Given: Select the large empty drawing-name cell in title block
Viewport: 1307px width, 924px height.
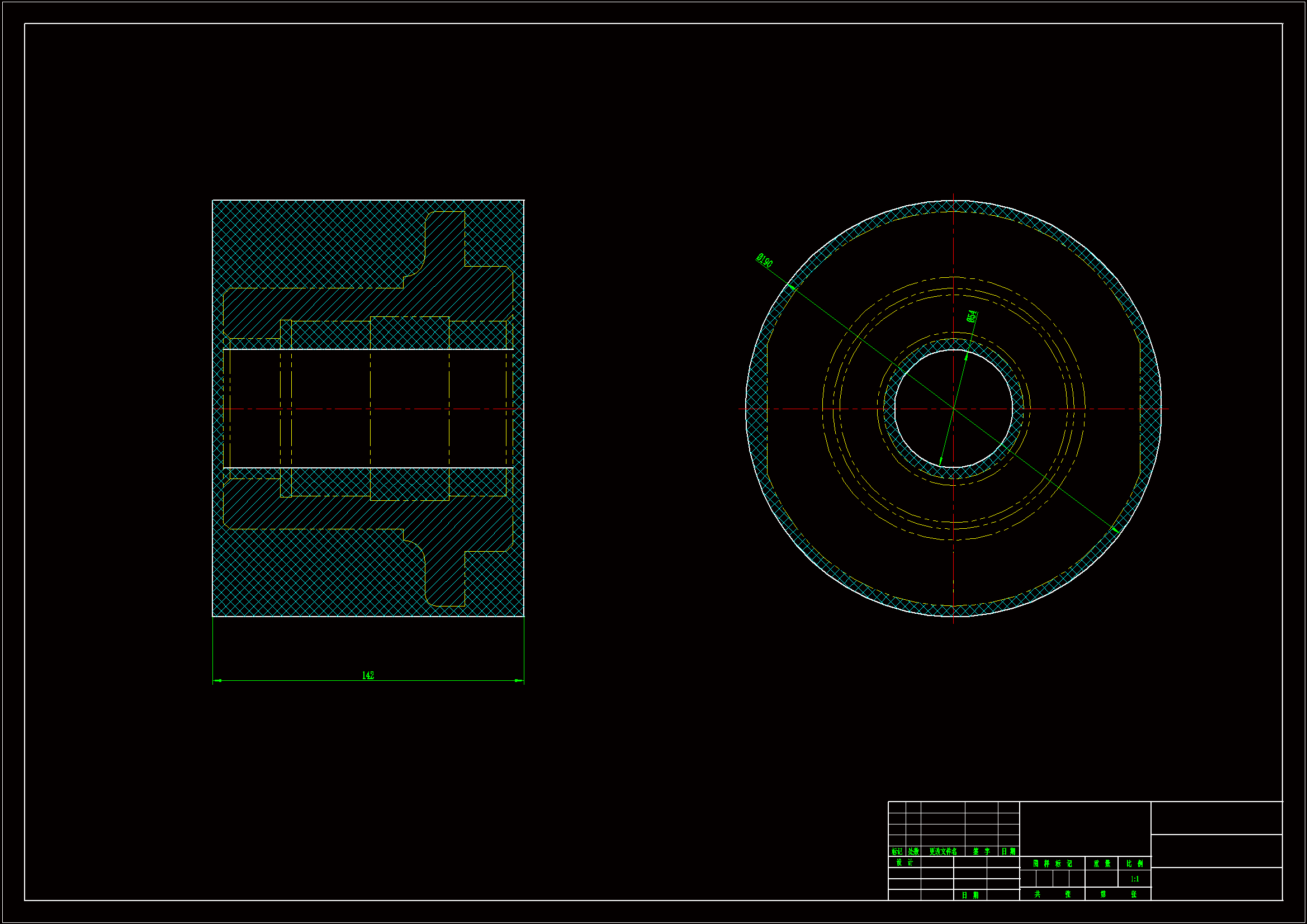Looking at the screenshot, I should coord(1085,828).
